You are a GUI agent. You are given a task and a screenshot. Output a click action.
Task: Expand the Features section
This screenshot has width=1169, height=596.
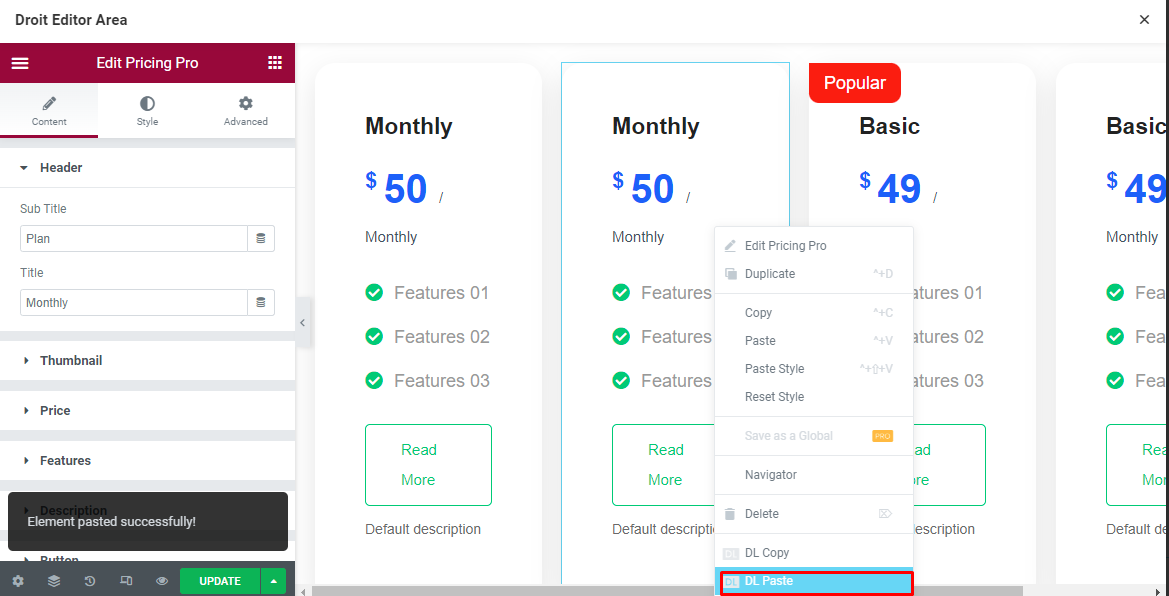pos(148,460)
